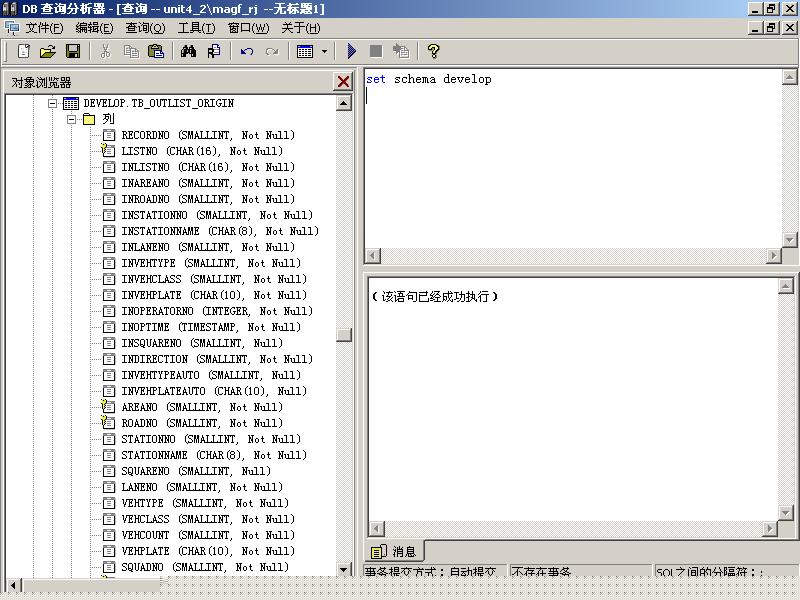
Task: Select INSTATIONNAME column row
Action: point(220,231)
